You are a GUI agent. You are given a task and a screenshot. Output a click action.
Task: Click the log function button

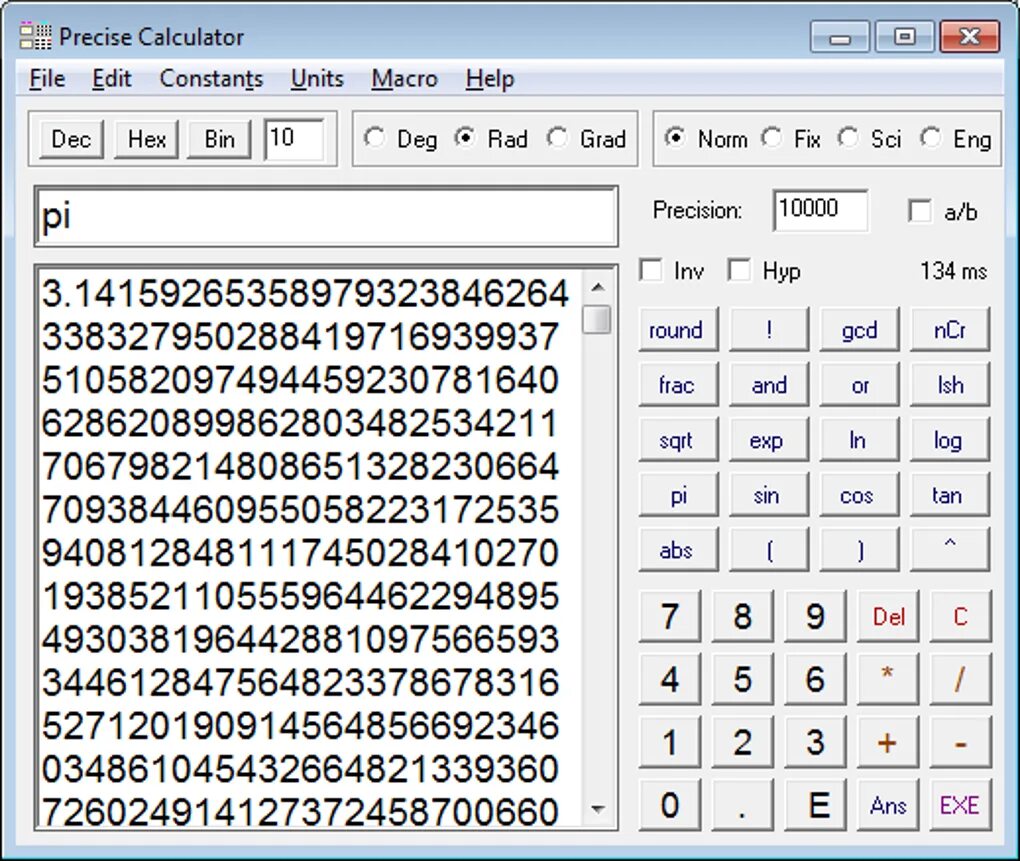pos(950,440)
